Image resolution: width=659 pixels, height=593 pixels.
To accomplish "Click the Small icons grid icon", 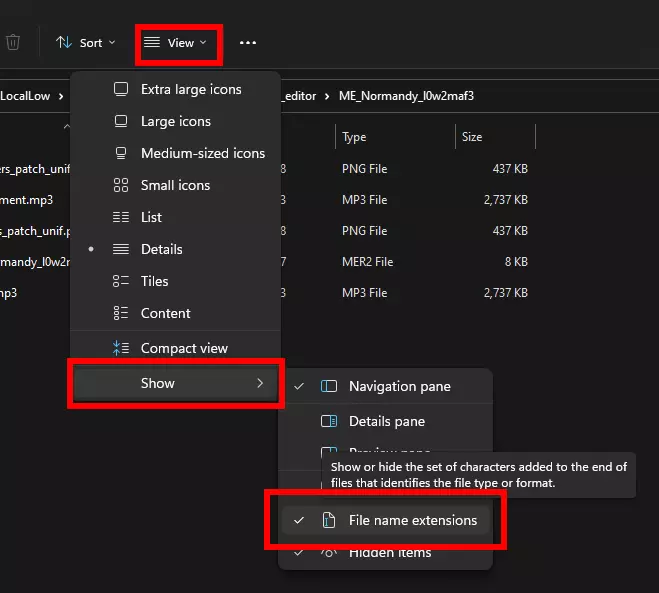I will [x=121, y=185].
